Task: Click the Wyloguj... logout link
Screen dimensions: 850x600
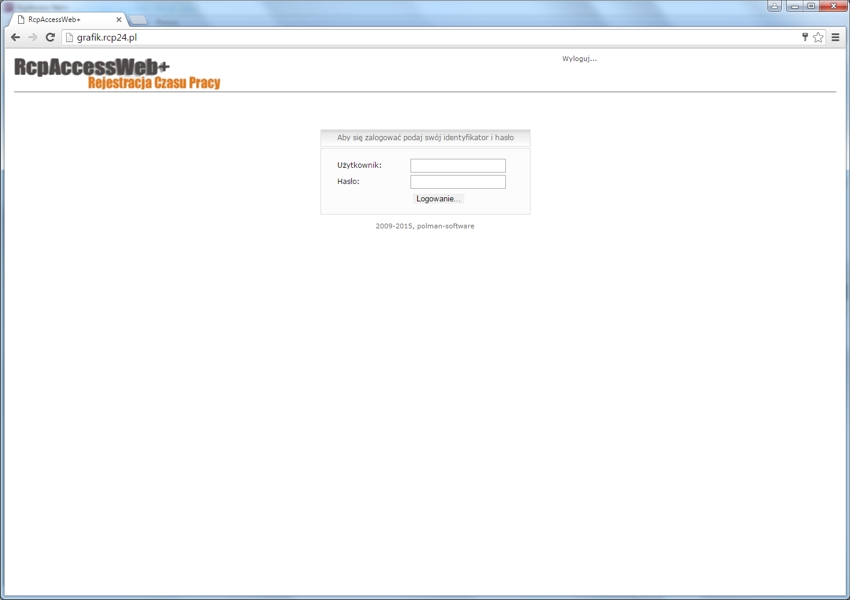Action: pos(579,59)
